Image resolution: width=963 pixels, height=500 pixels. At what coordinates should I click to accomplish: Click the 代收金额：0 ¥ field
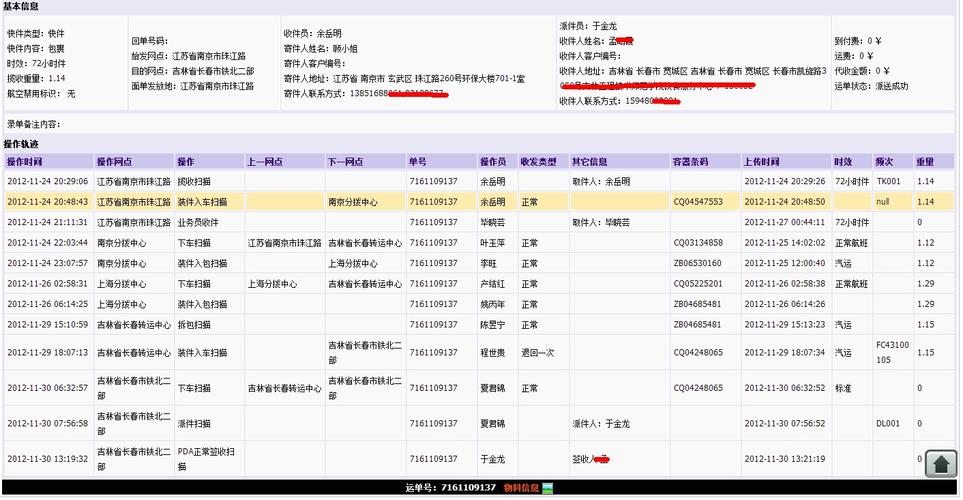(x=862, y=71)
